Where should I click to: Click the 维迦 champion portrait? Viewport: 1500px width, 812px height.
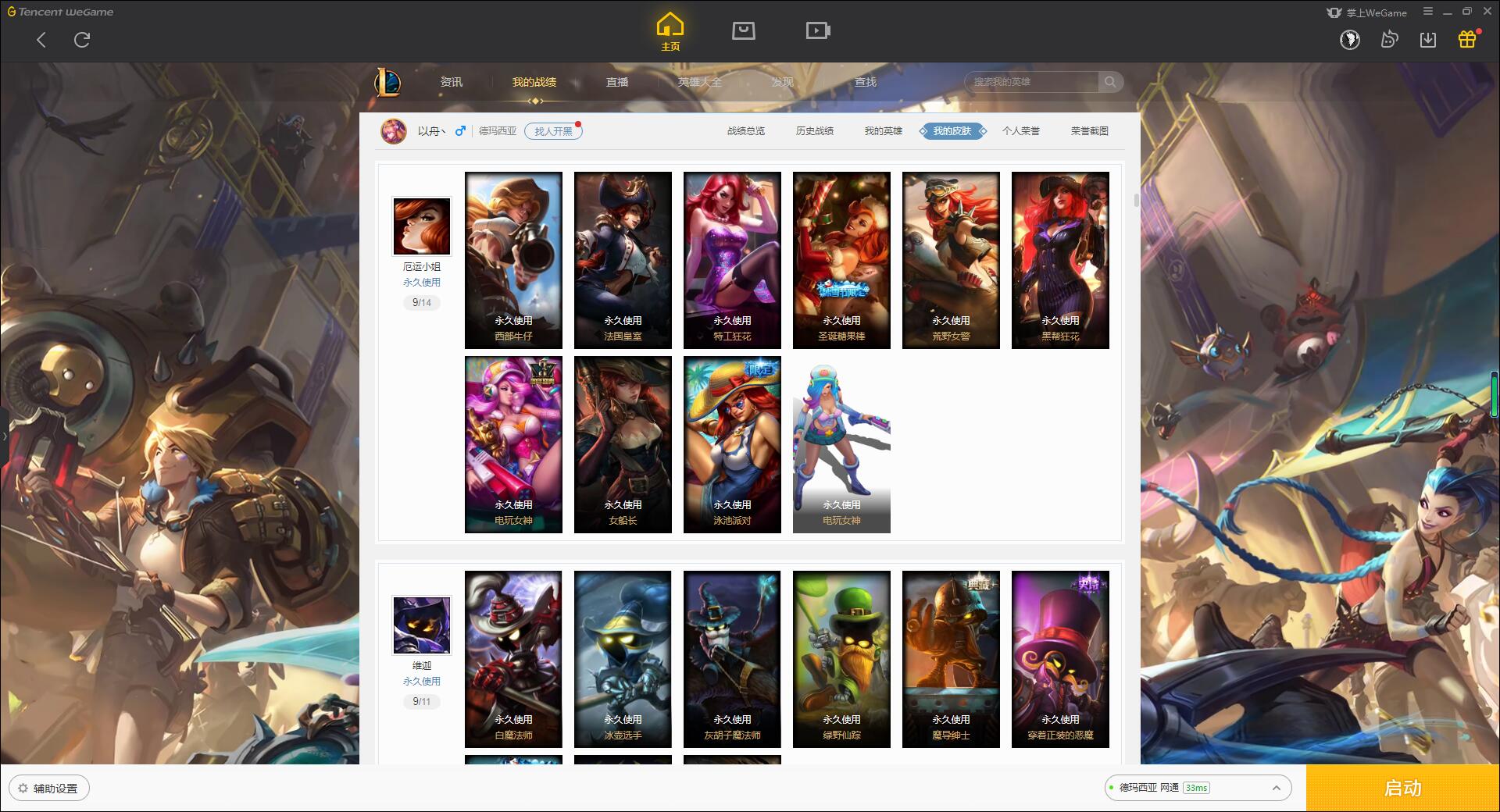pyautogui.click(x=422, y=625)
